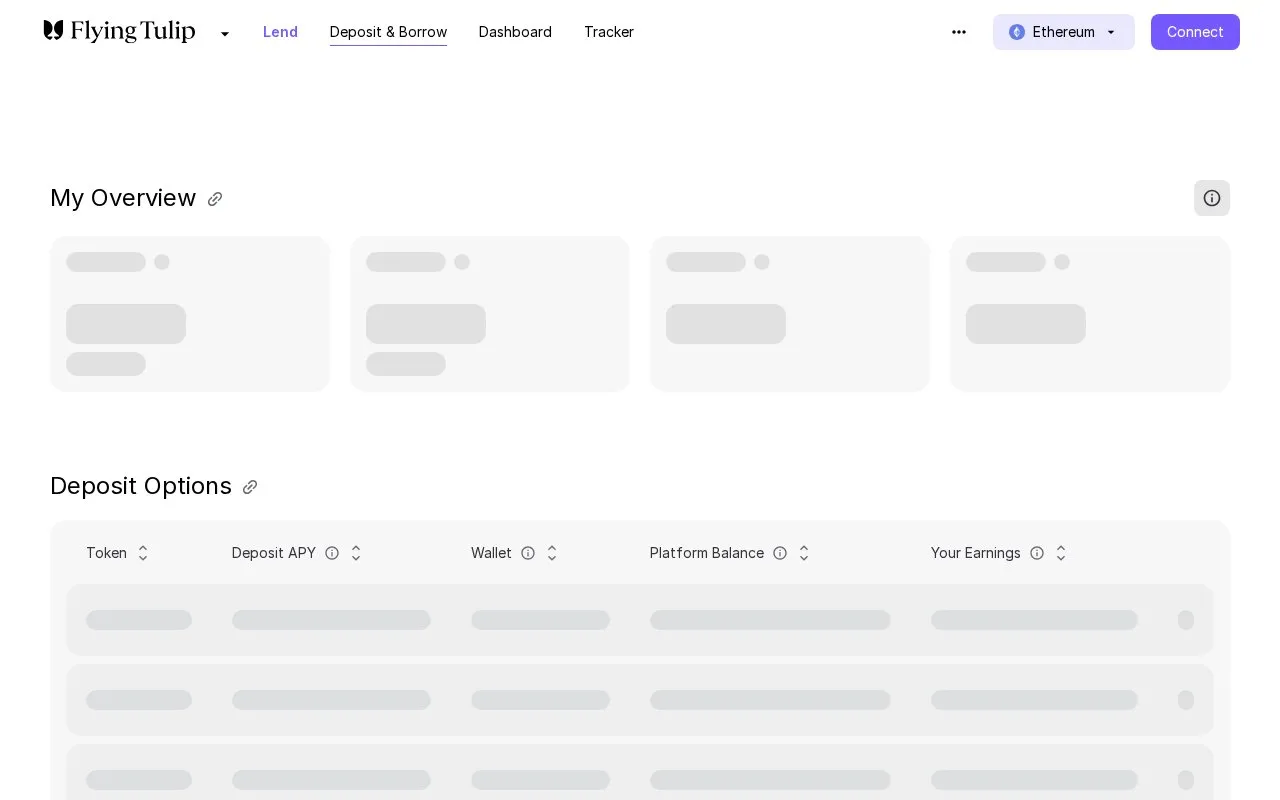Click the Platform Balance header label
Image resolution: width=1280 pixels, height=800 pixels.
[x=707, y=553]
